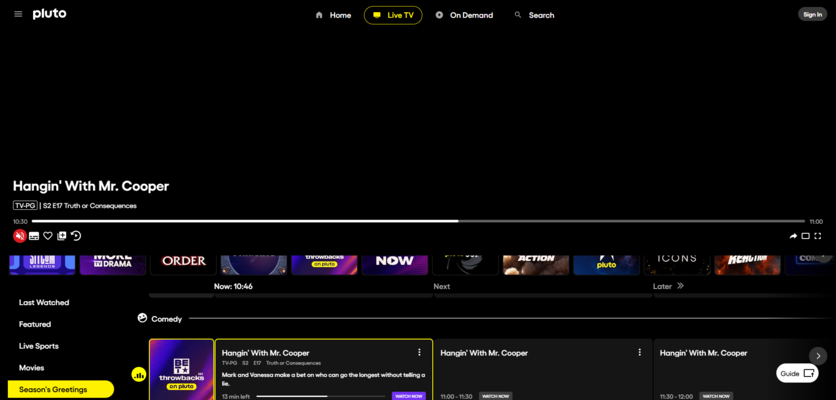Open the 11:30 Hangin' With Mr. Cooper card
Screen dimensions: 836x400
[745, 369]
